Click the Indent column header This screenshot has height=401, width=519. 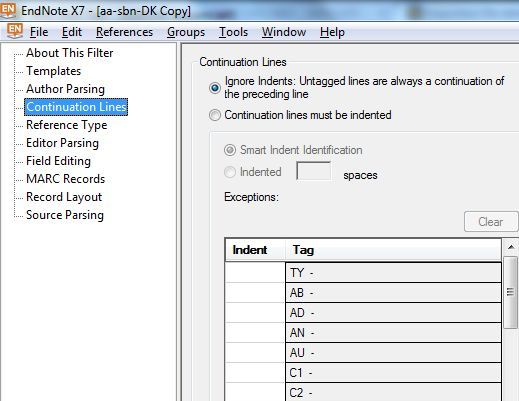coord(255,250)
